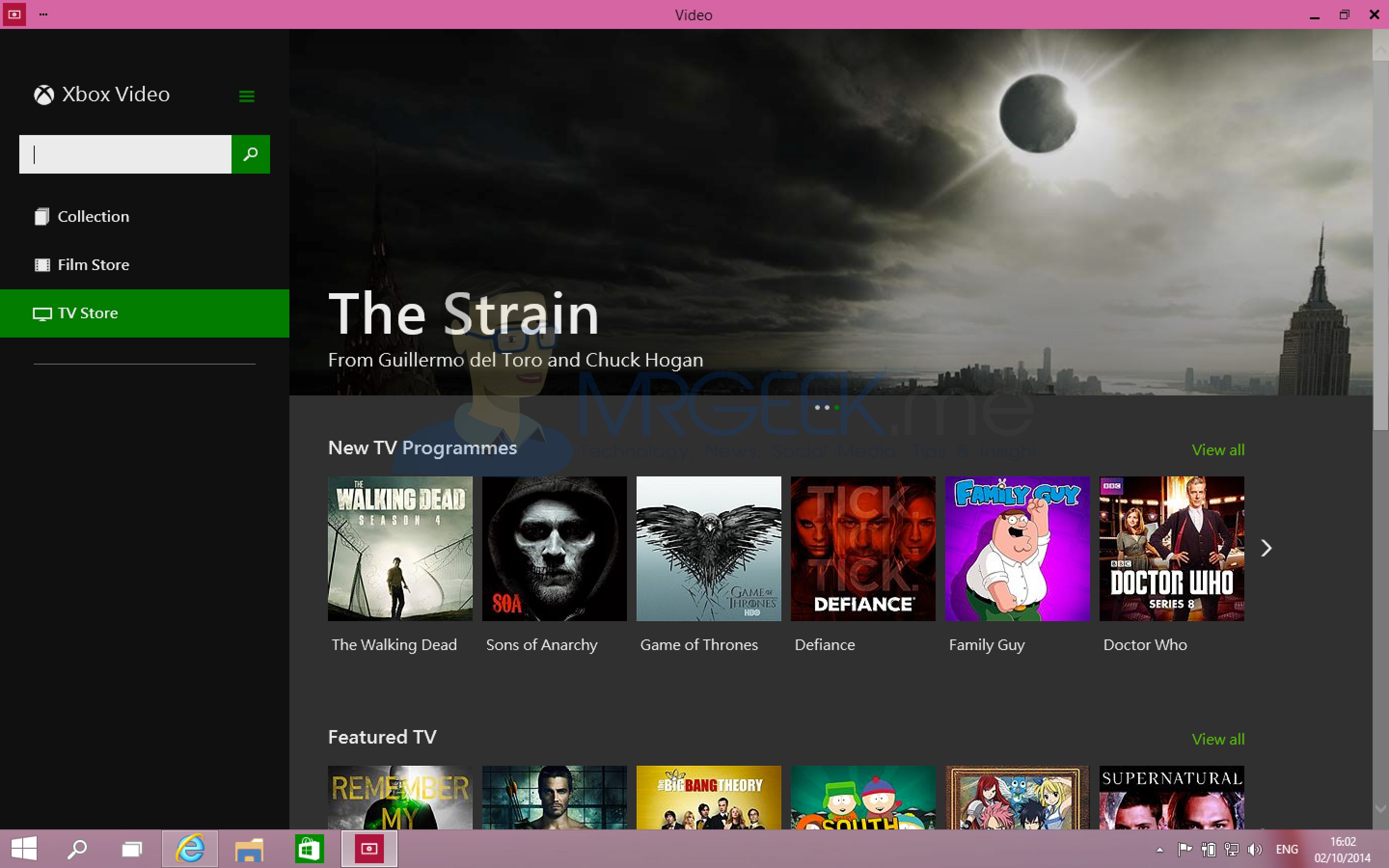The width and height of the screenshot is (1389, 868).
Task: Select the first banner carousel dot
Action: point(817,407)
